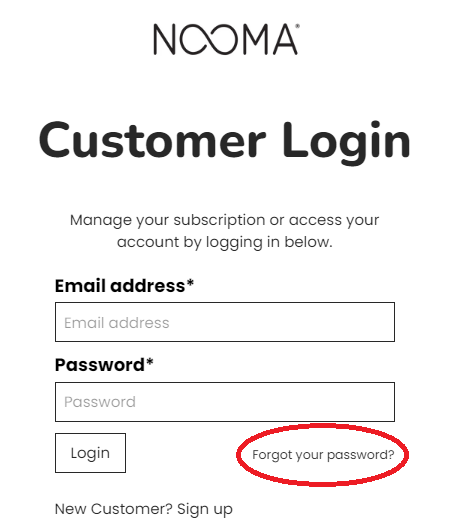Follow the Sign up link
This screenshot has height=532, width=456.
205,509
